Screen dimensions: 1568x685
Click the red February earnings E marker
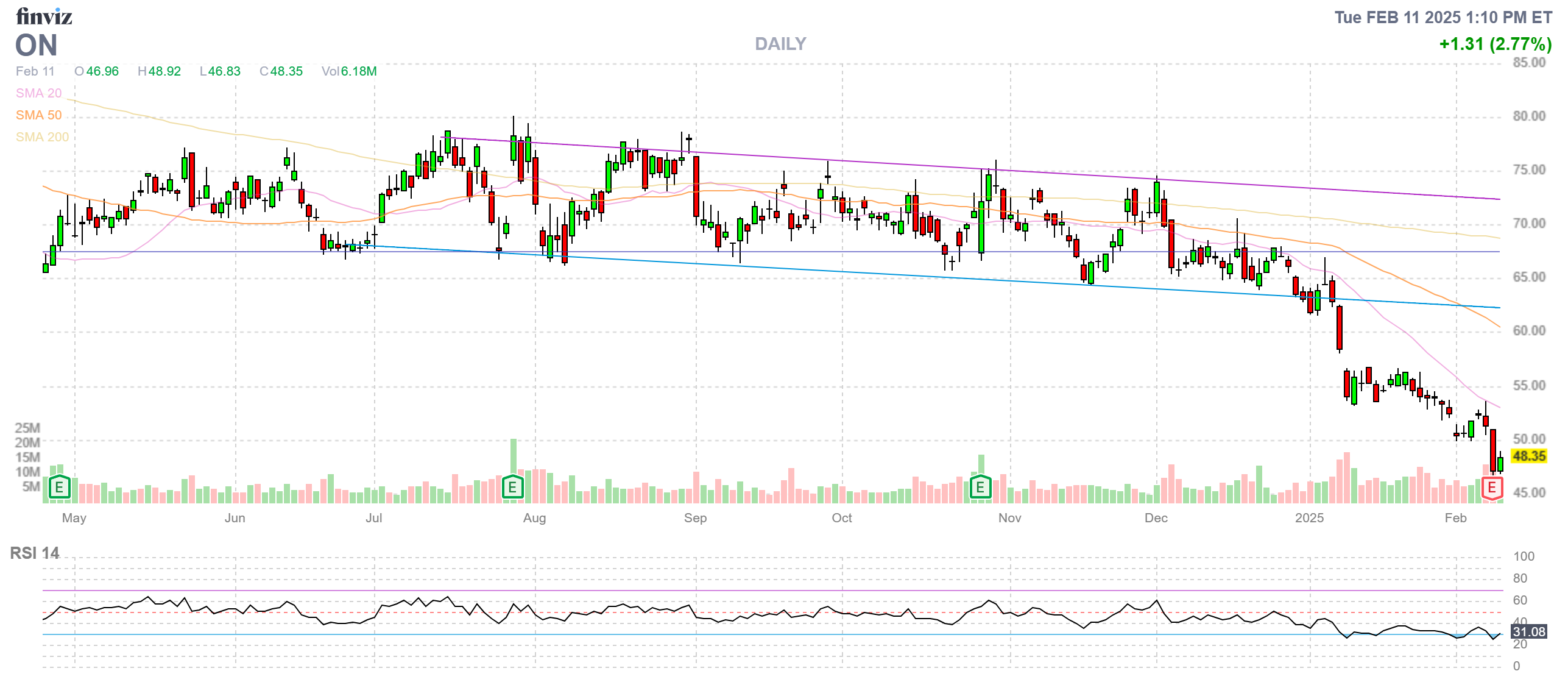click(x=1492, y=488)
